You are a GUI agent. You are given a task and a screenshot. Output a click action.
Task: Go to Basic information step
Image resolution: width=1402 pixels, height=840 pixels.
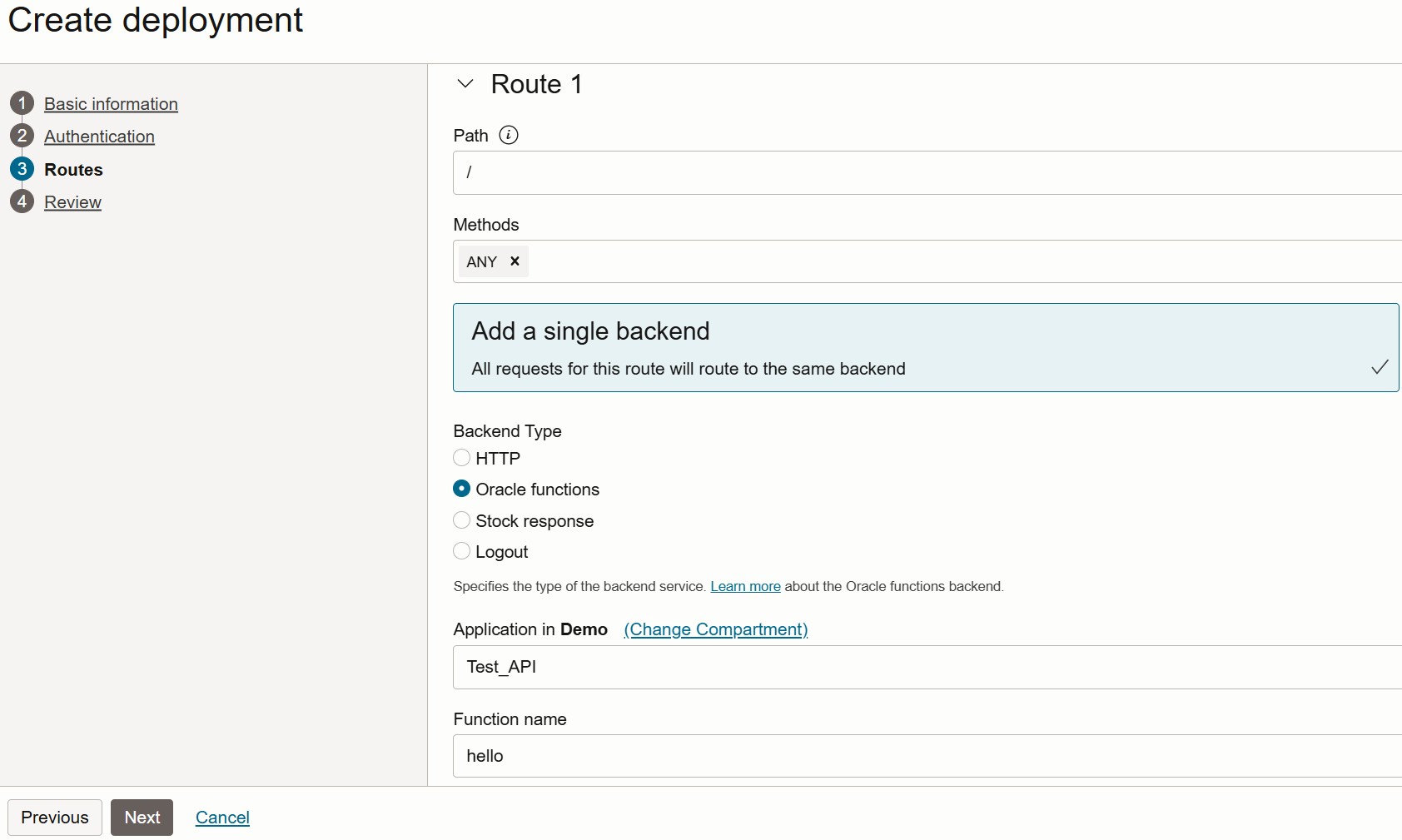pos(111,104)
